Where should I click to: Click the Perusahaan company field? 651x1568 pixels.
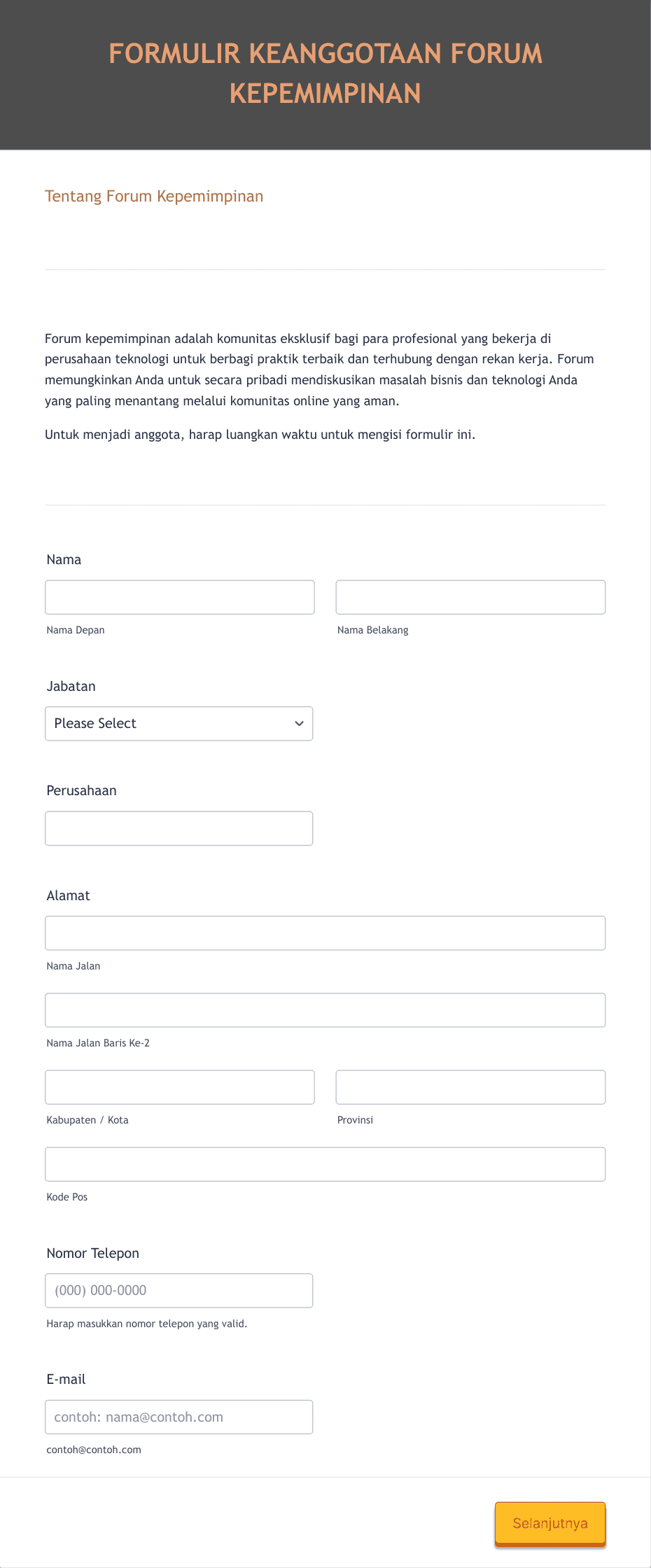(x=178, y=827)
